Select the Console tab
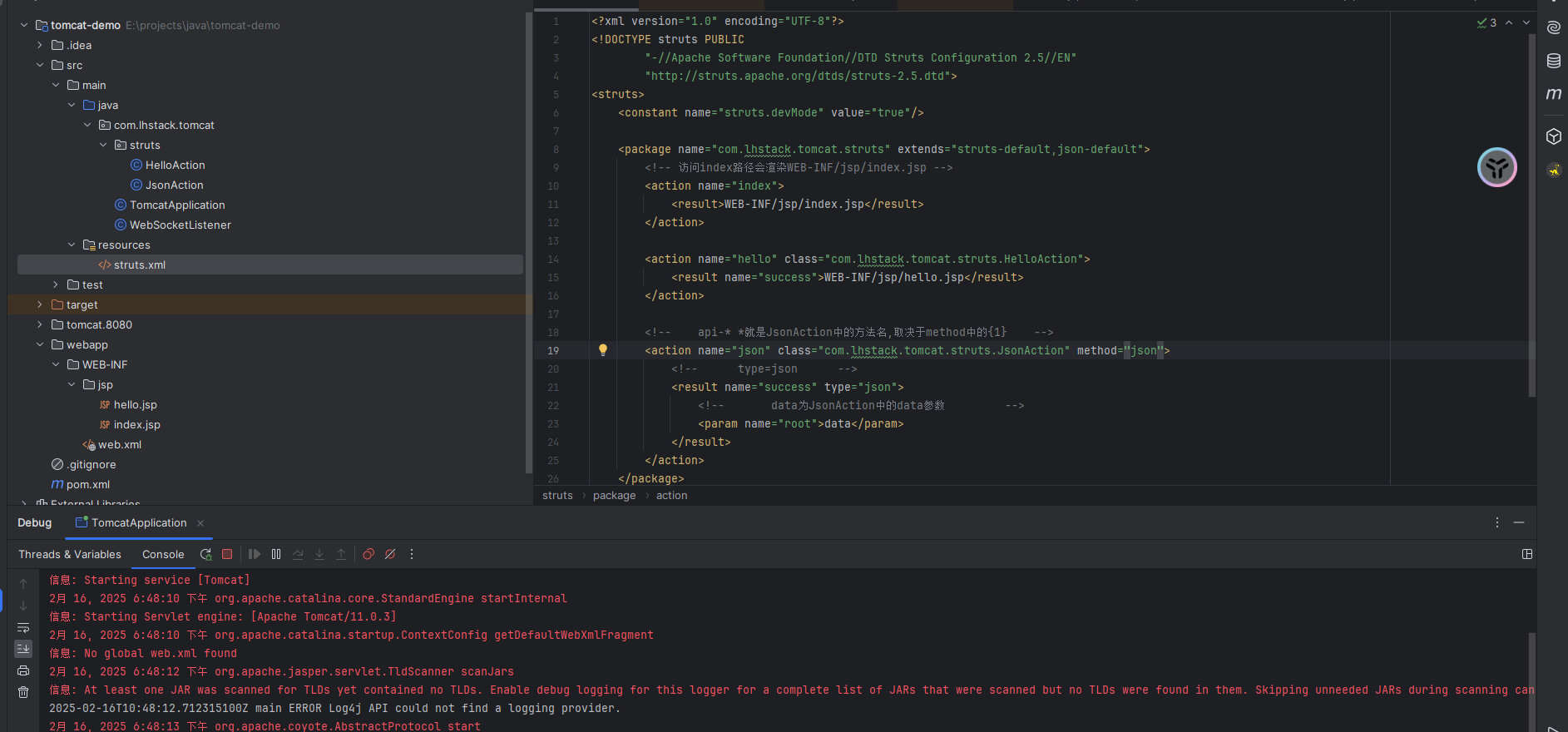 163,555
